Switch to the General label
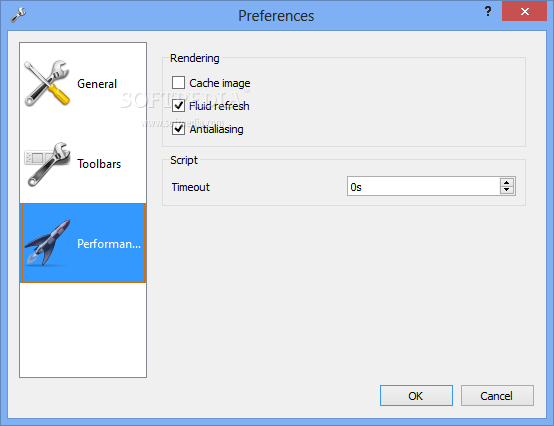Screen dimensions: 554x426 97,84
